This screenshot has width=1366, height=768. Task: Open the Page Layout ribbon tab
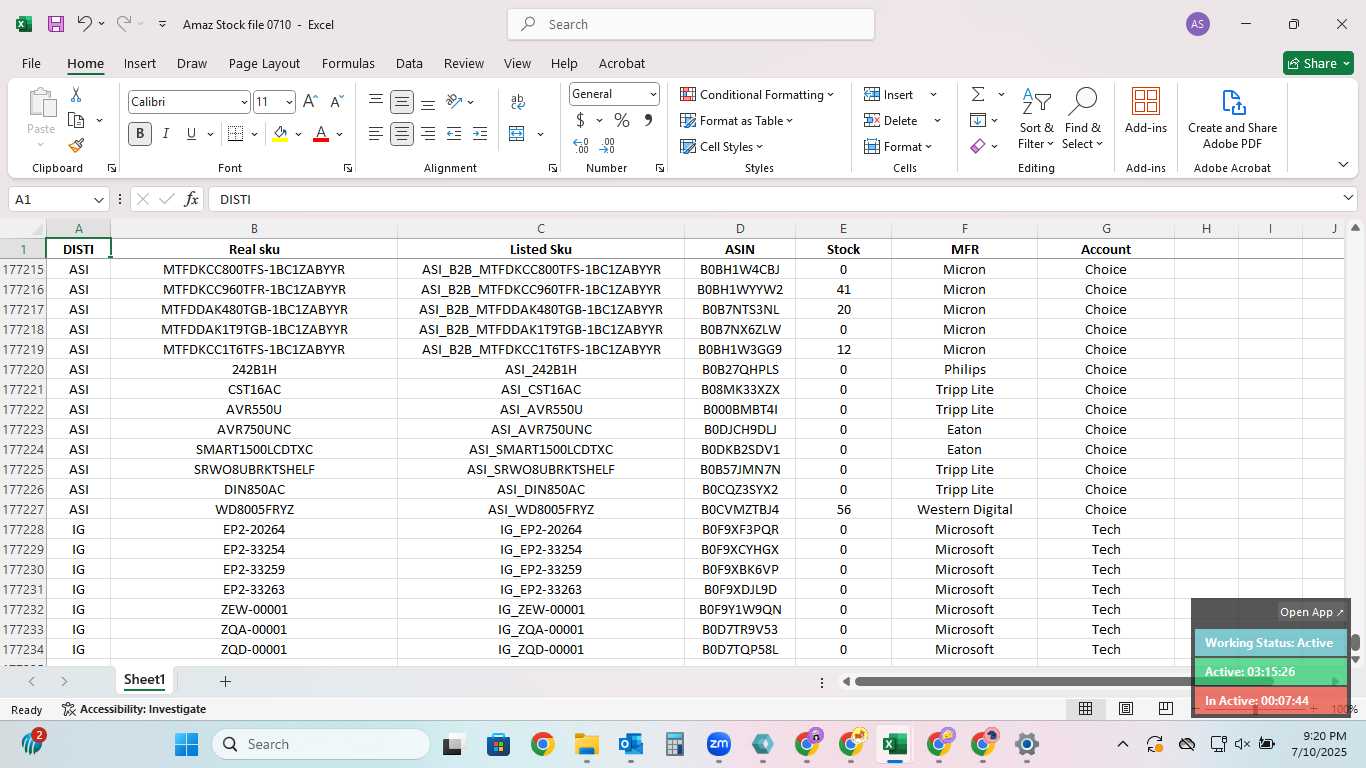coord(264,63)
